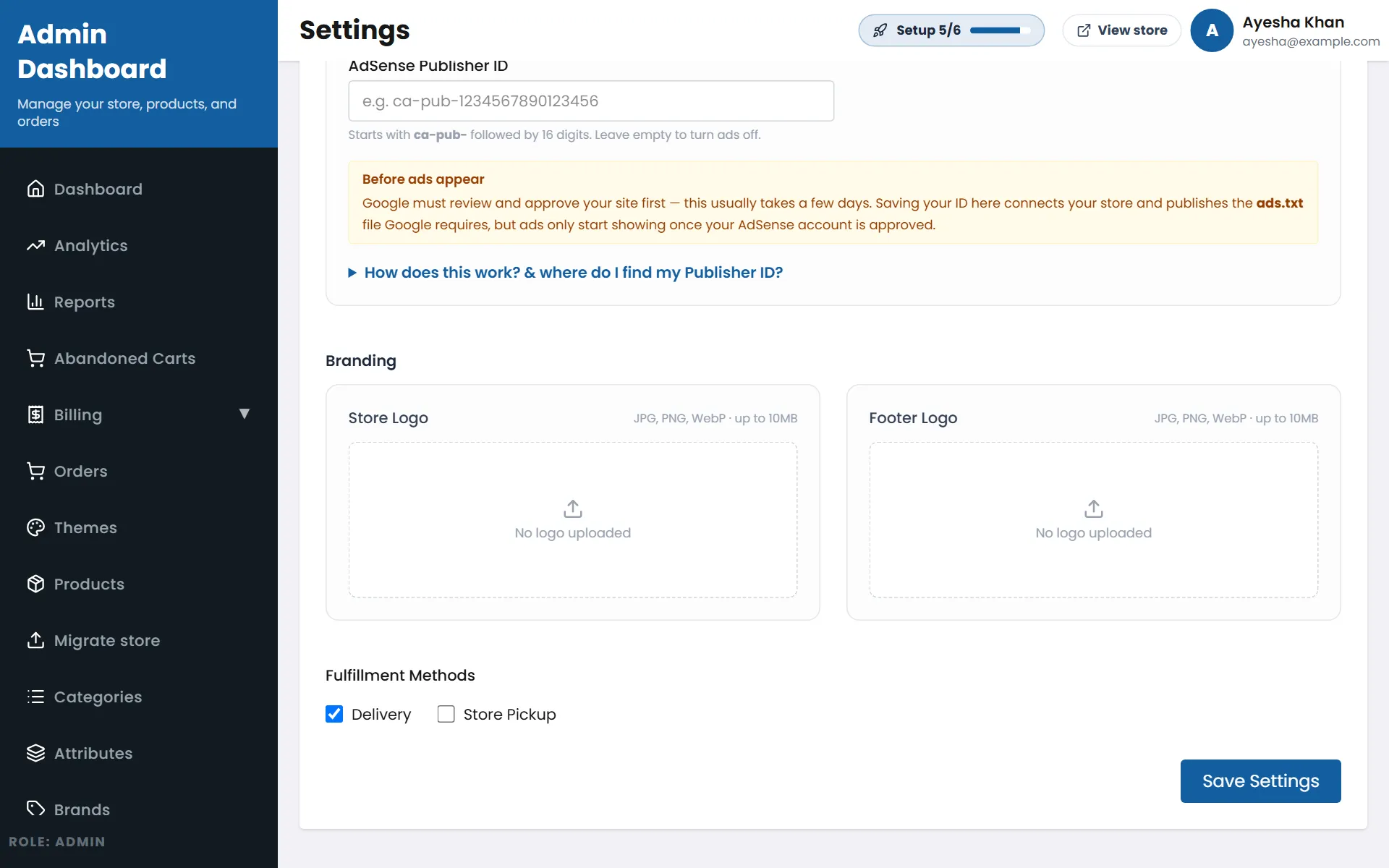Image resolution: width=1389 pixels, height=868 pixels.
Task: Open the Setup 5/6 progress button
Action: 951,30
